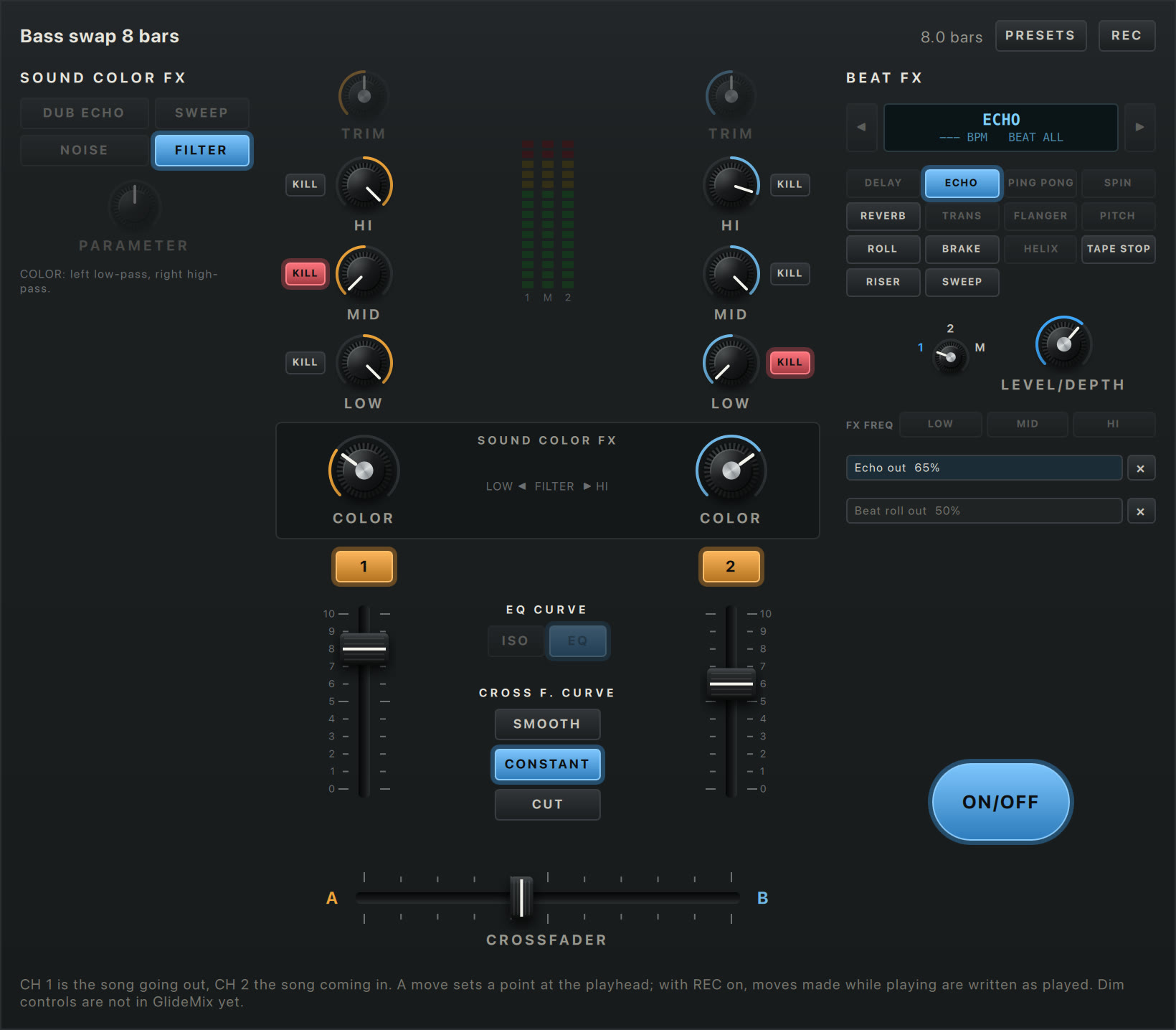Click channel 1 MID EQ knob

(364, 273)
